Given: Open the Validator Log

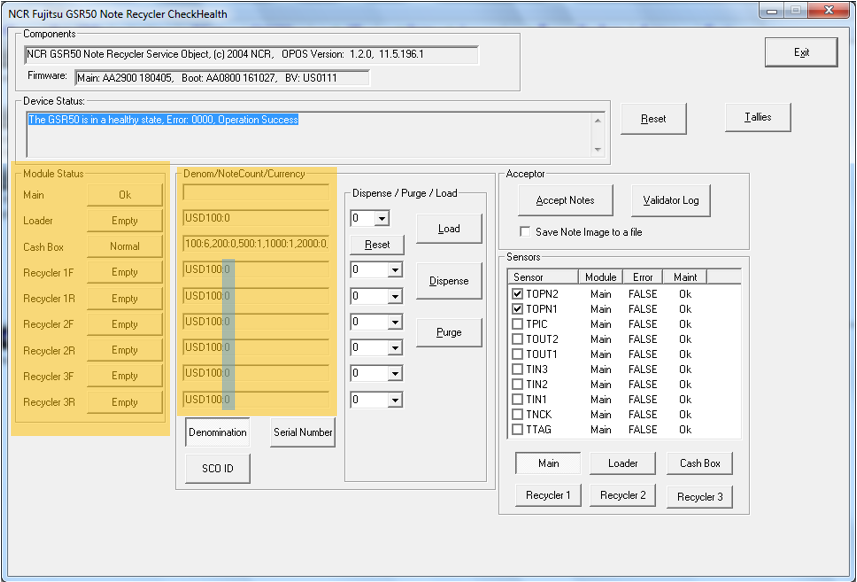Looking at the screenshot, I should pos(671,200).
